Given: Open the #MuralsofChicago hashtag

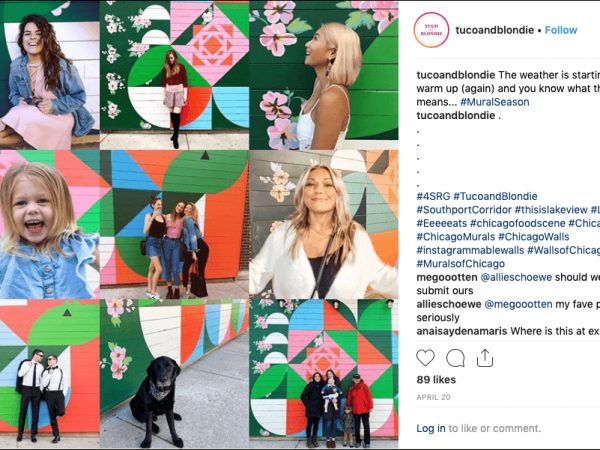Looking at the screenshot, I should pos(460,264).
